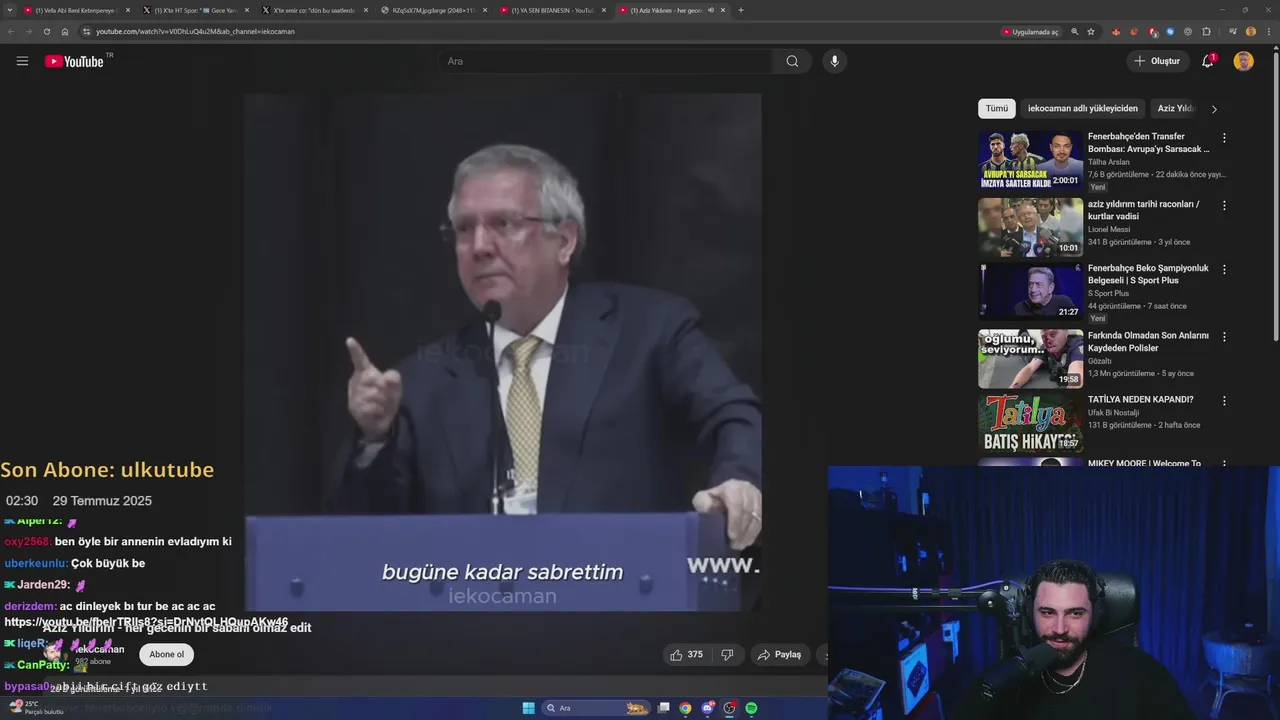Open Discord from the taskbar
Image resolution: width=1280 pixels, height=720 pixels.
(x=707, y=708)
